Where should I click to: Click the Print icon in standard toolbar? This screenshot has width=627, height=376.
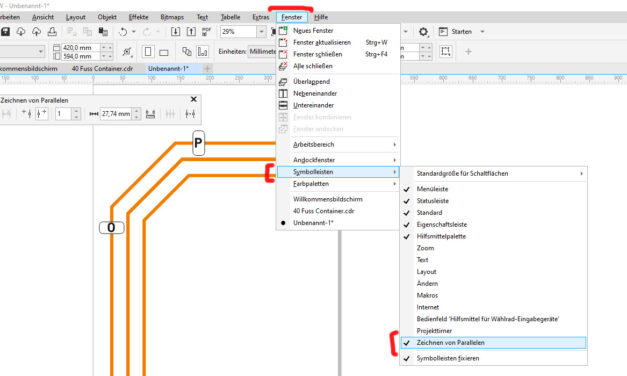(x=52, y=32)
